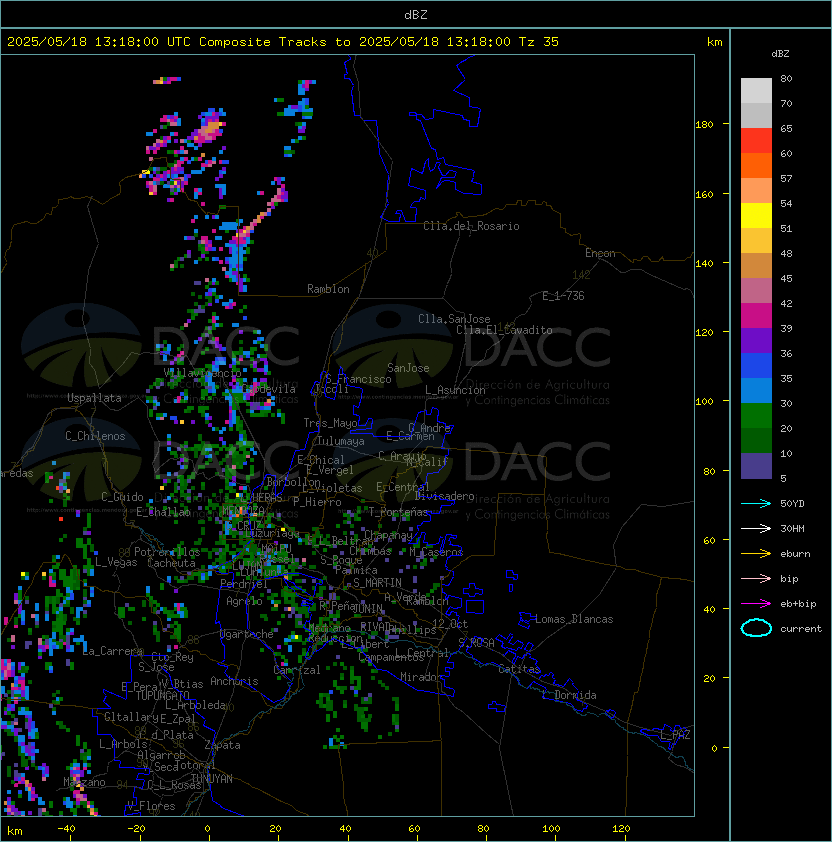Click the 'Tz 35' threshold text
Viewport: 832px width, 842px height.
(x=539, y=42)
